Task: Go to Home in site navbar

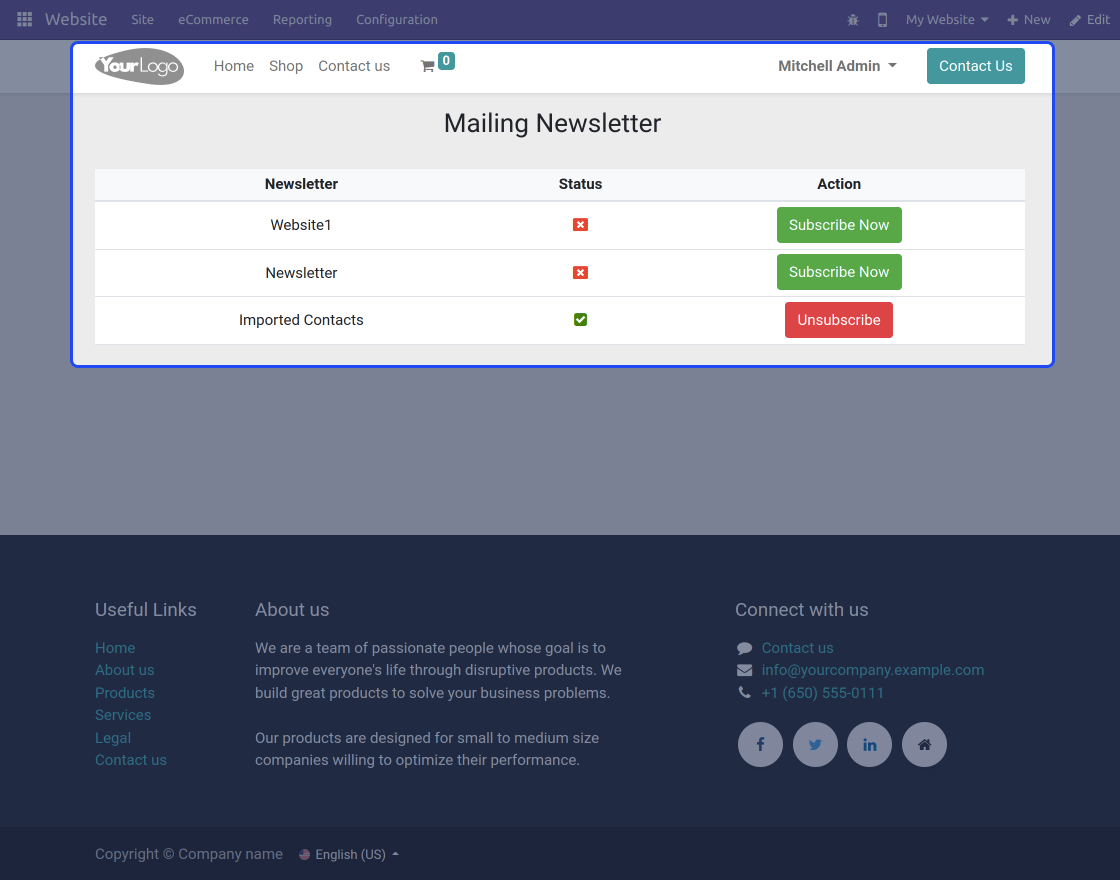Action: (x=234, y=66)
